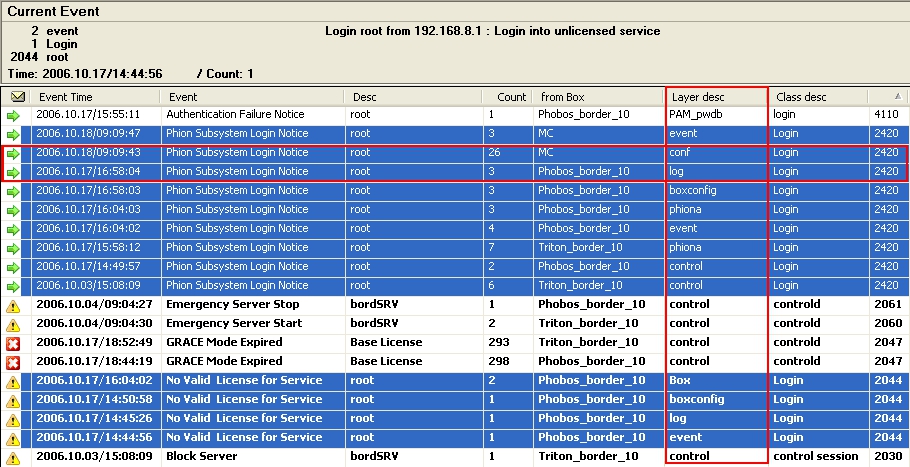Click warning triangle icon beside Block Server event
The image size is (910, 467).
tap(14, 457)
